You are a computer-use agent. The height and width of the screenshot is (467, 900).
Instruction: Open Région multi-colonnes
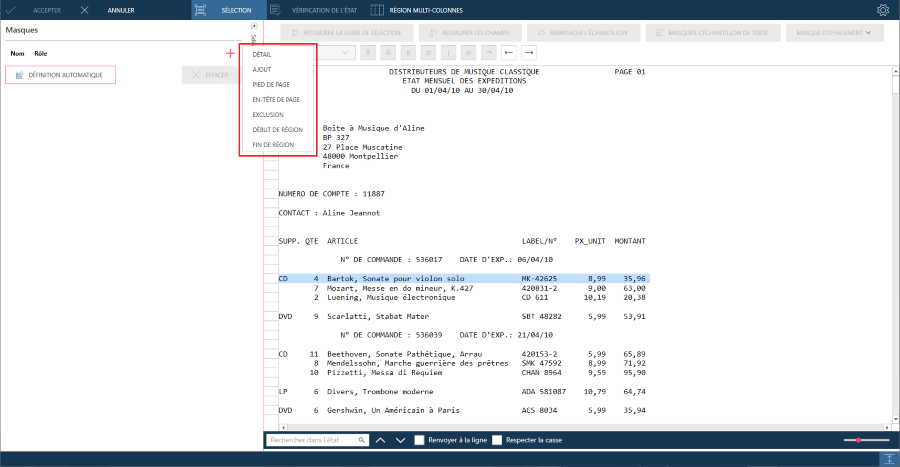pos(418,10)
